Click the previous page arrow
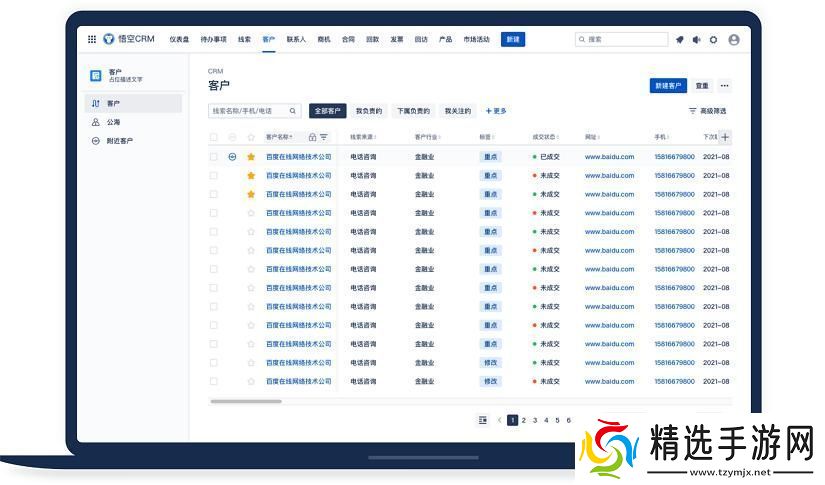Screen dimensions: 825x485 pos(499,420)
